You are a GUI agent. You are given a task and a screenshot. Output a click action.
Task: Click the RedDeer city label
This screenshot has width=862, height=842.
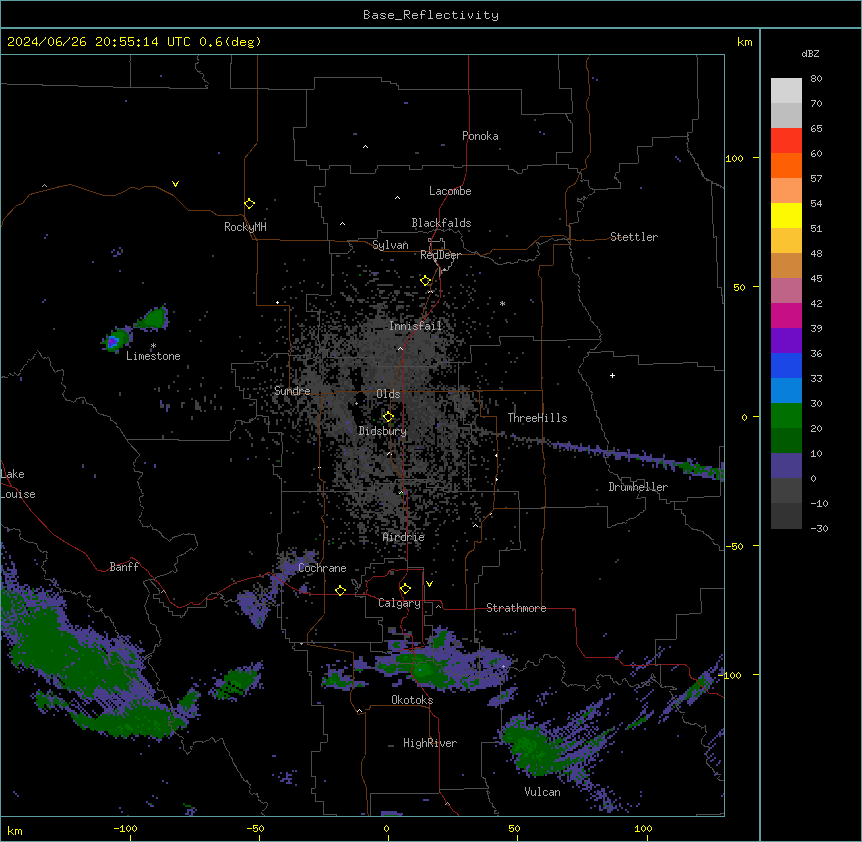point(440,255)
